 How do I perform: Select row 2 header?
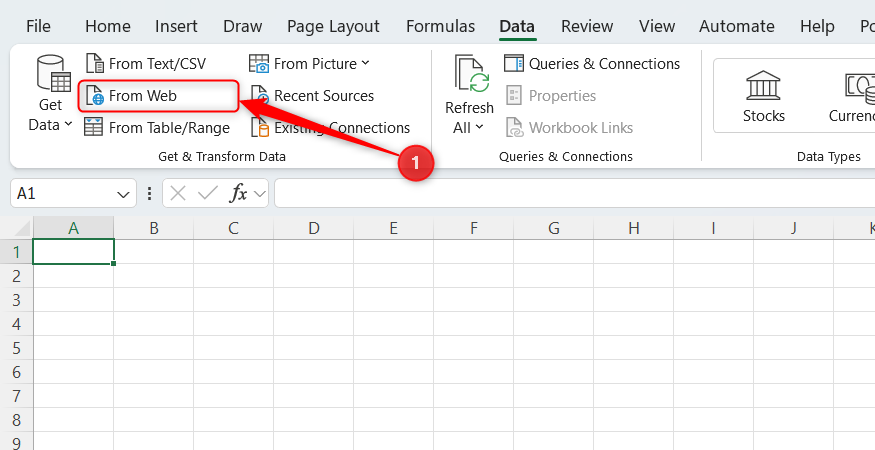pos(17,276)
